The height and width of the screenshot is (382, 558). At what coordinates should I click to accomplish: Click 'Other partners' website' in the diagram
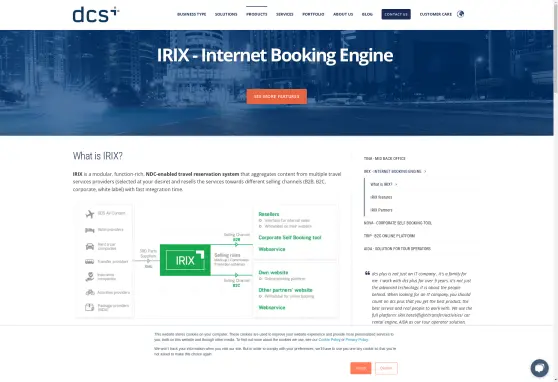285,290
